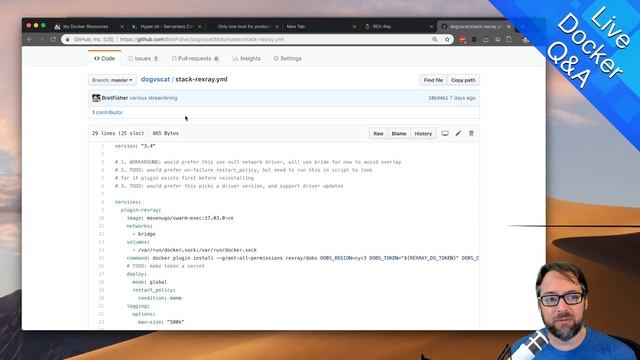Click the 'condition: none' code line
640x360 pixels.
click(x=160, y=298)
